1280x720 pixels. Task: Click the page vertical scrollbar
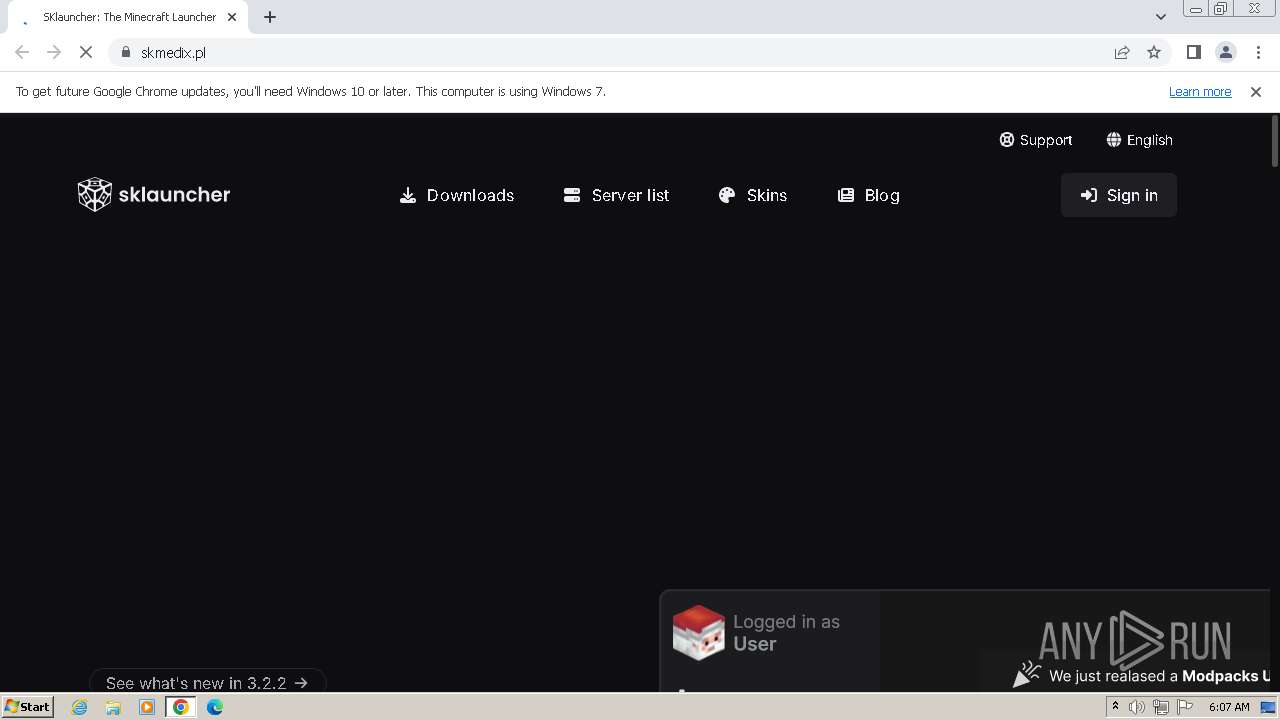coord(1274,141)
